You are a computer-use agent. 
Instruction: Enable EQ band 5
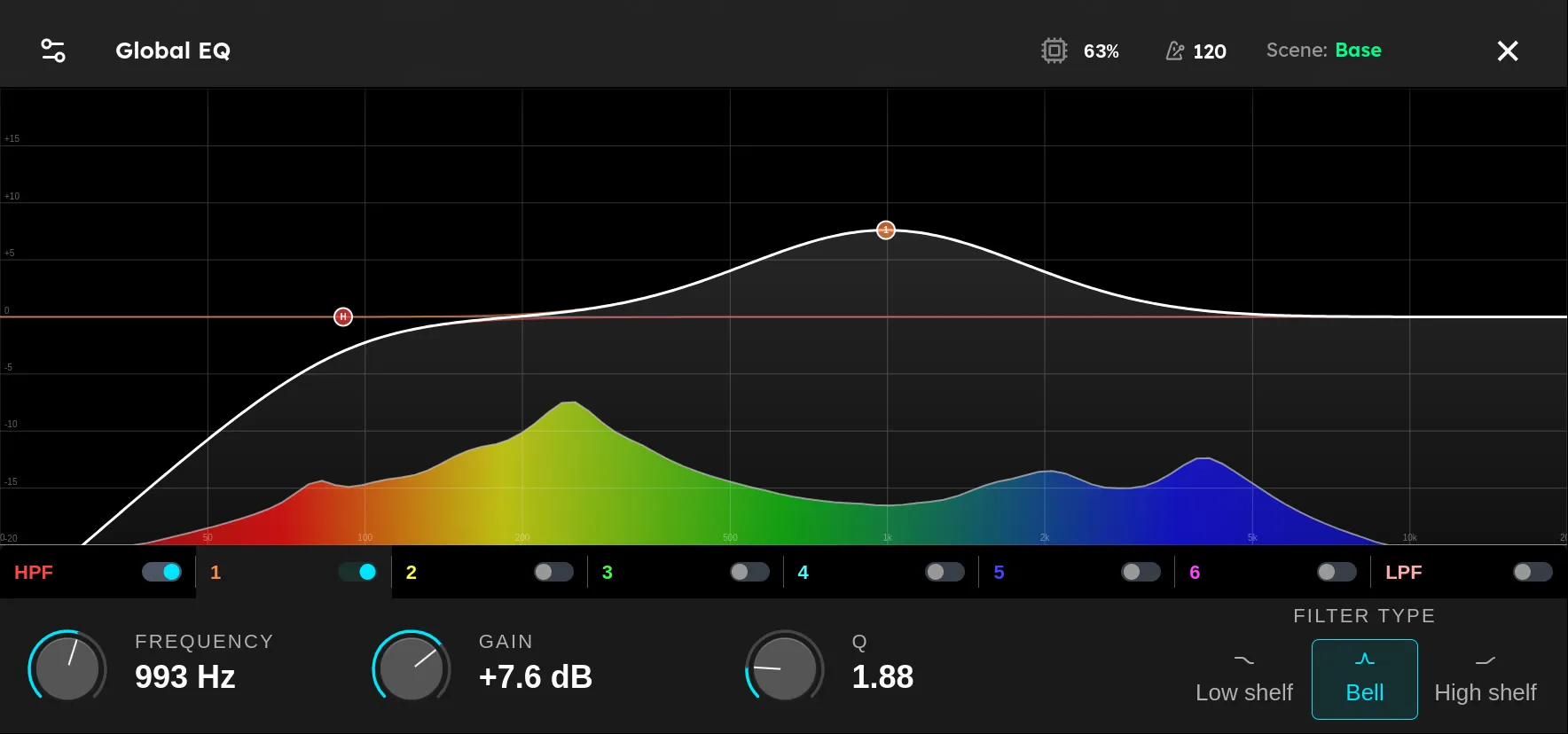coord(1141,572)
